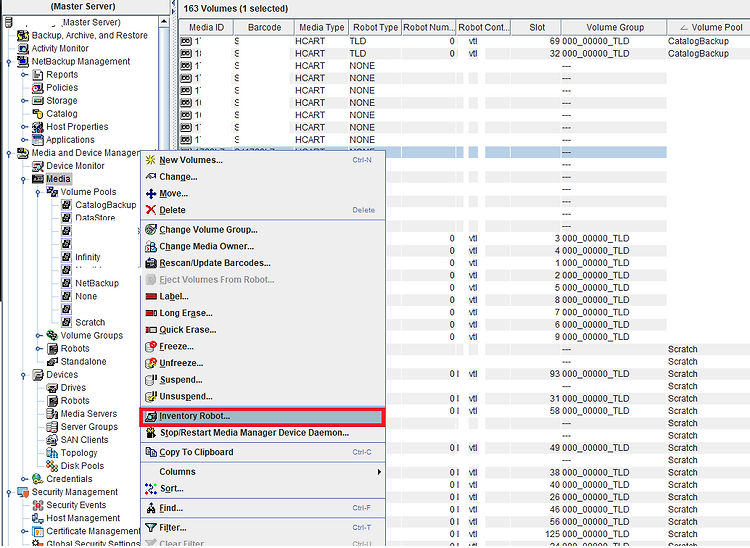Choose Change Volume Group menu entry
Screen dimensions: 750x548
(263, 230)
